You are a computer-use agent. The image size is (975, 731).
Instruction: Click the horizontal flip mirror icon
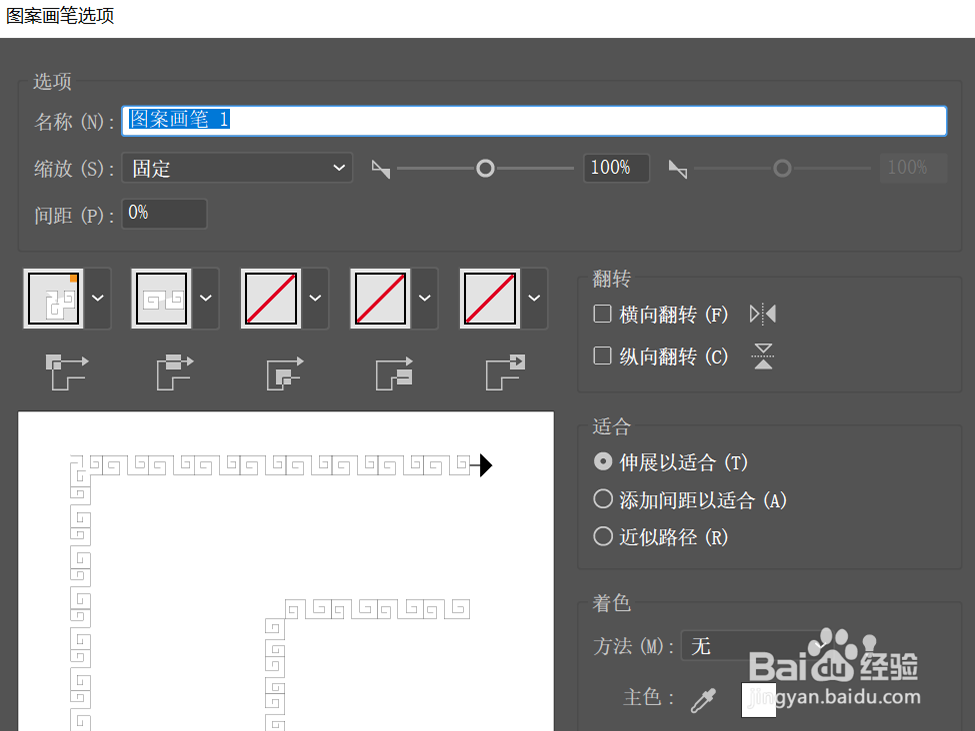763,314
